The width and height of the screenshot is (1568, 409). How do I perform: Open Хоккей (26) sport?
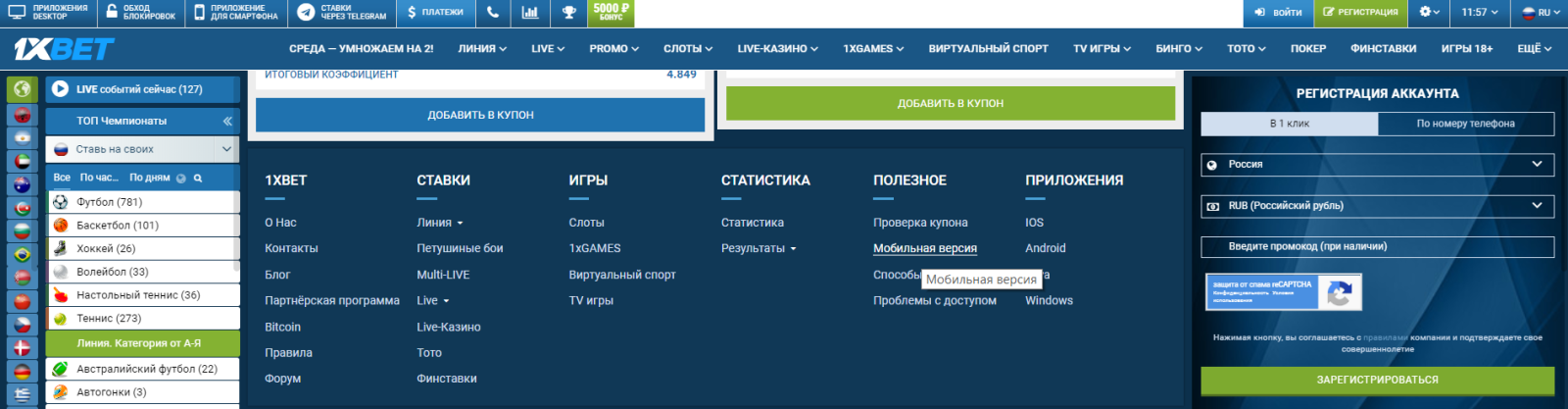[x=142, y=248]
